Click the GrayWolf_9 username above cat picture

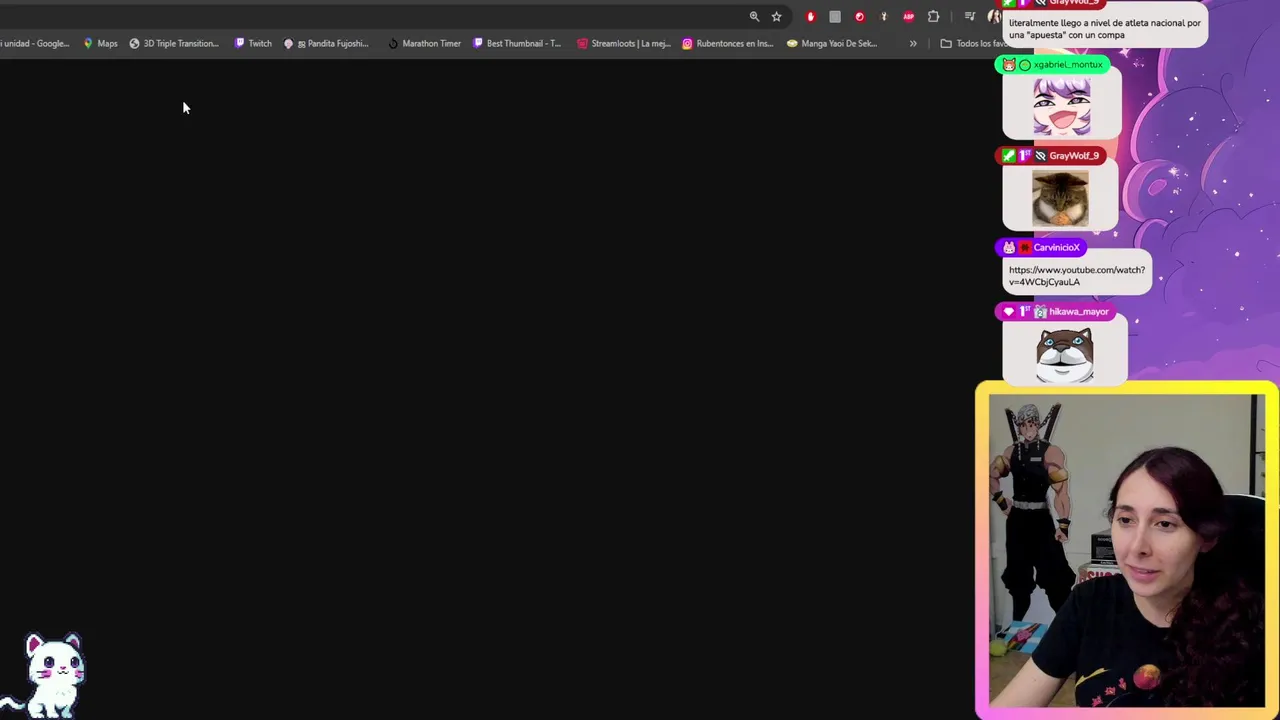coord(1074,156)
